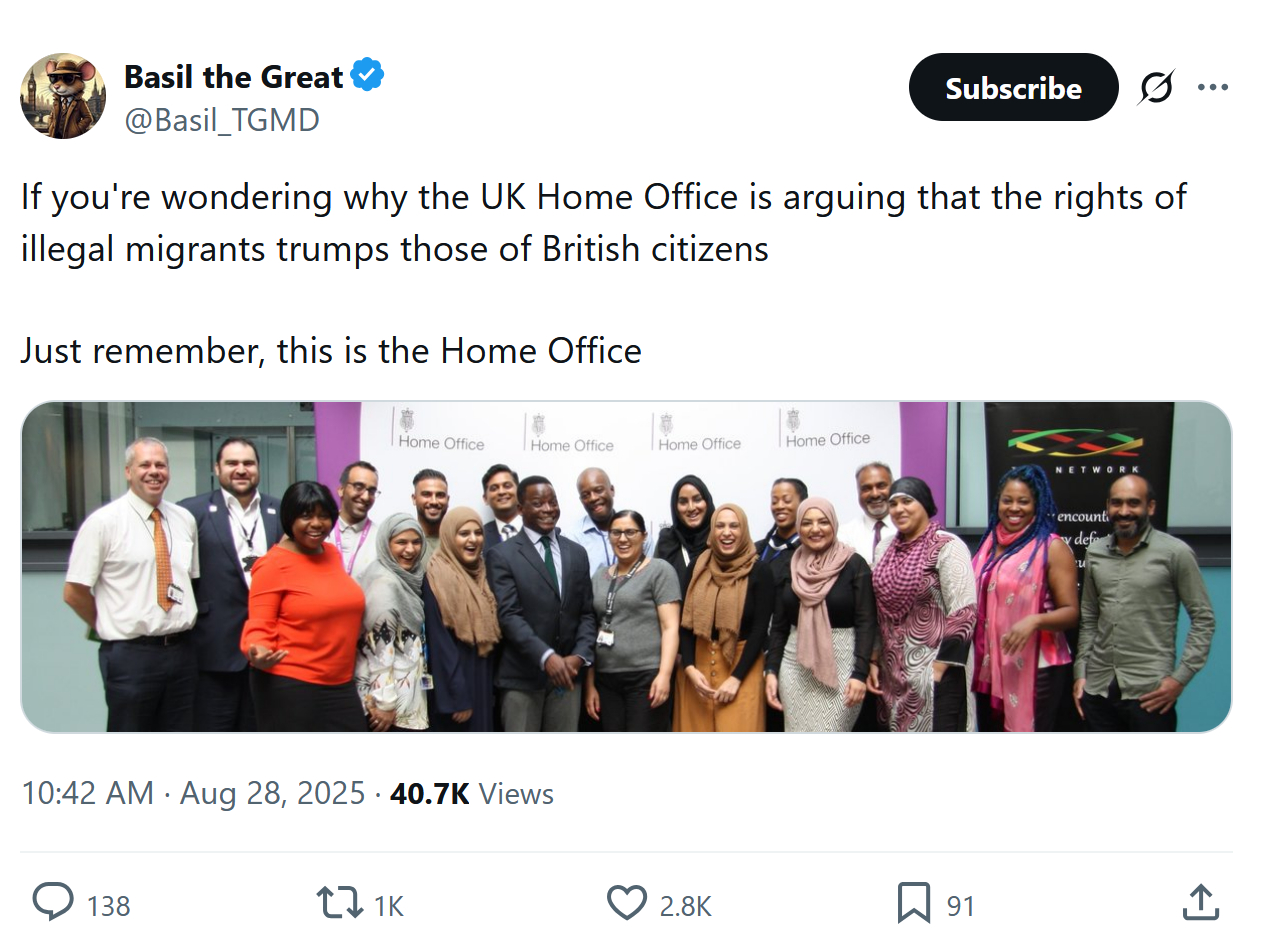Open the share post icon
The height and width of the screenshot is (945, 1261).
[x=1200, y=903]
